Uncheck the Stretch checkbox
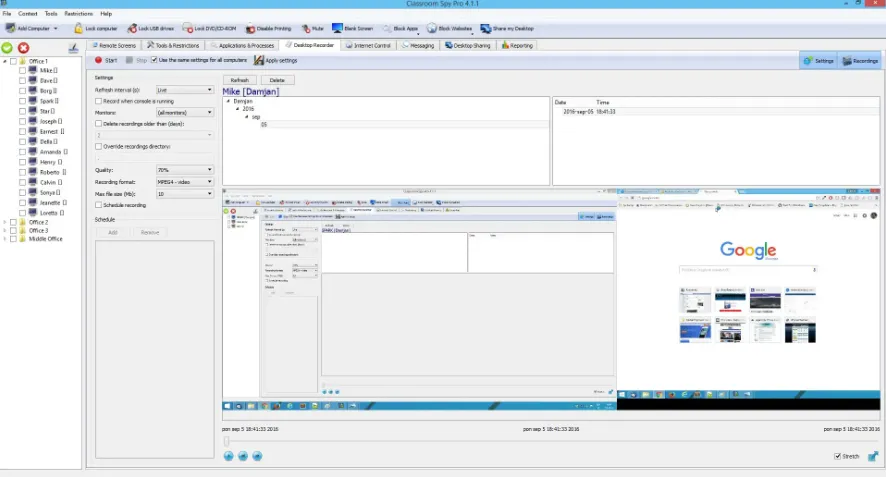Image resolution: width=886 pixels, height=477 pixels. 837,456
